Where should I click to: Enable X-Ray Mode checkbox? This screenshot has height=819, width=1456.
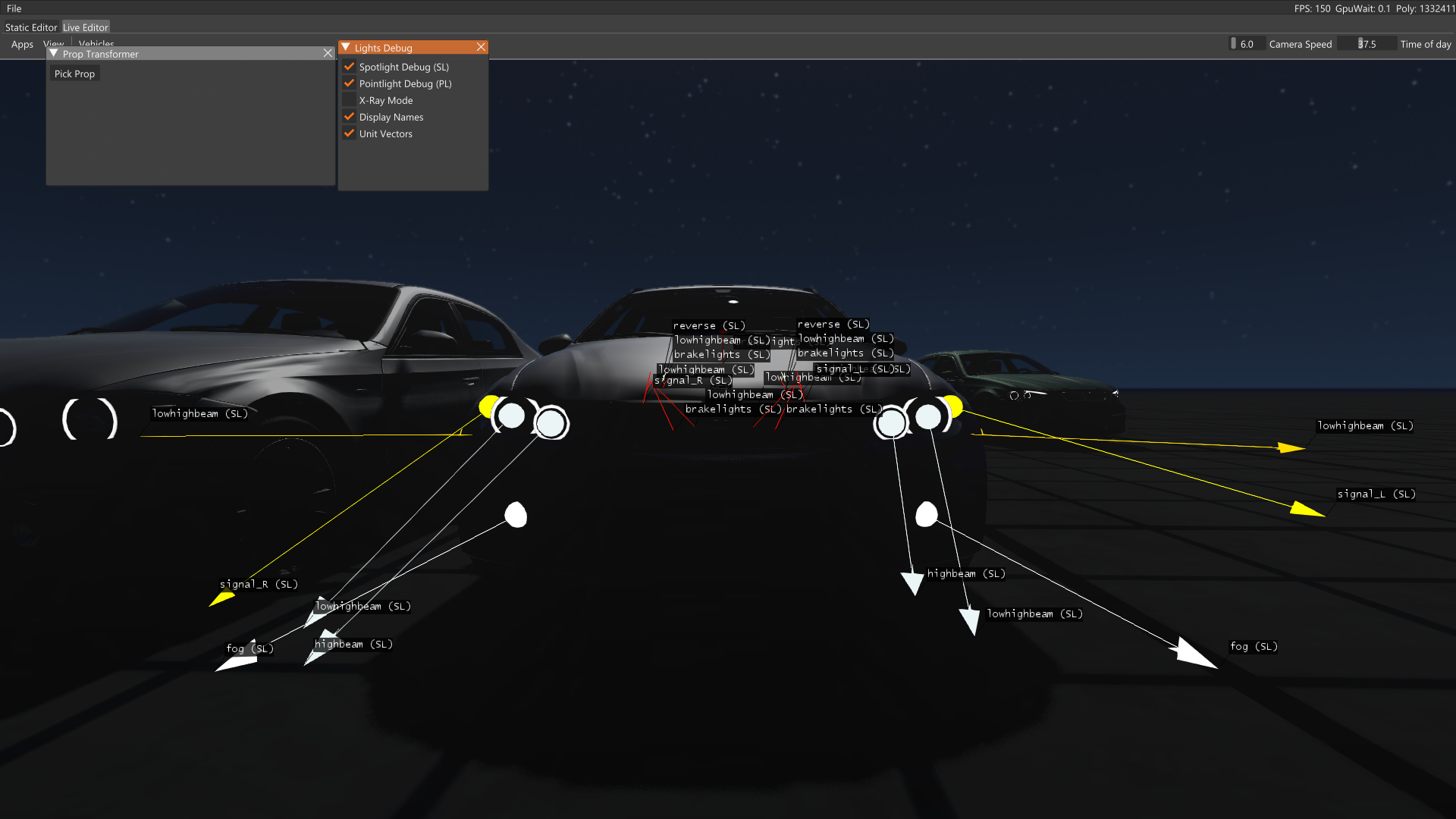click(x=350, y=100)
